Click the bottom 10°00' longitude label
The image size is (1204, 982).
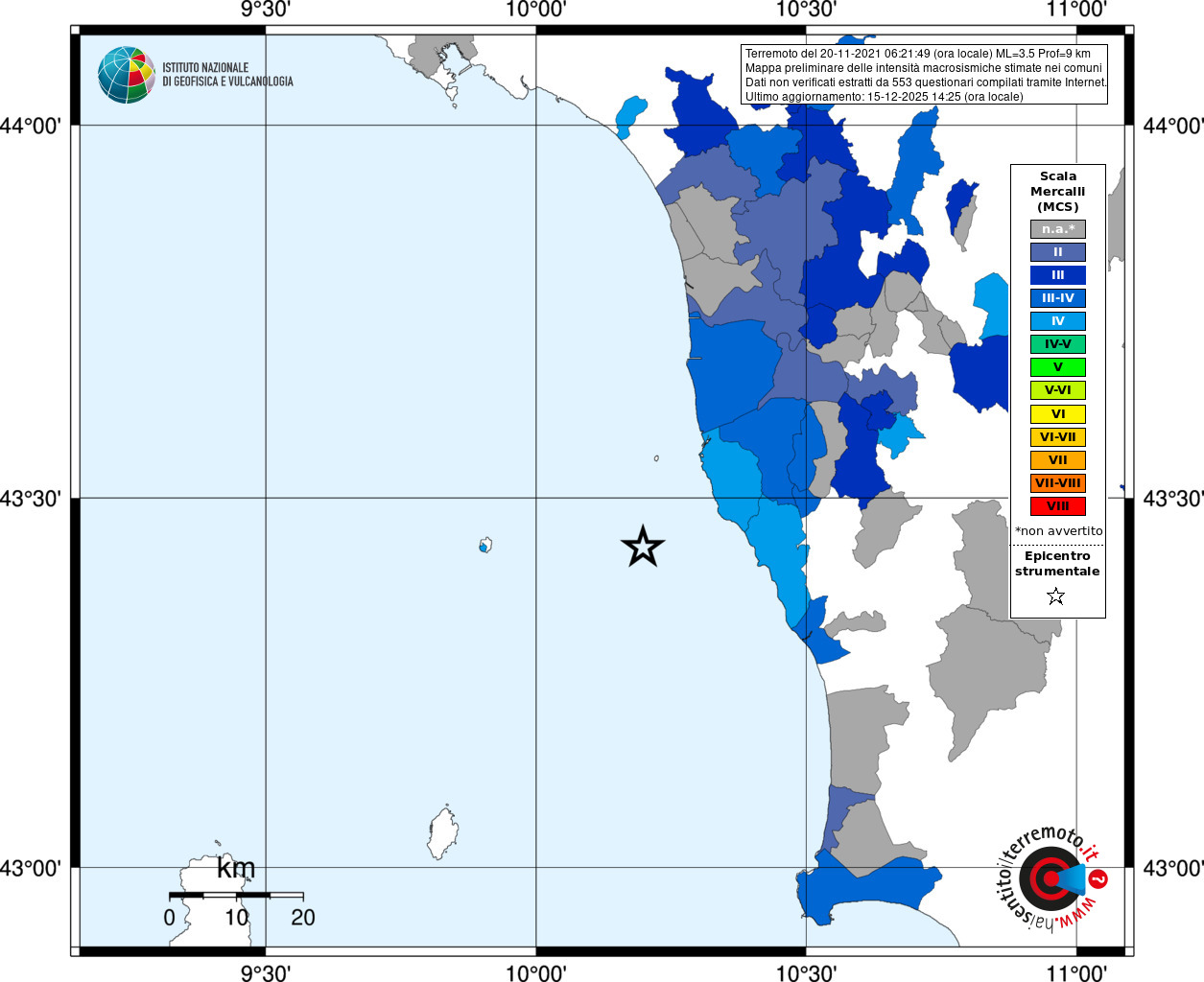[536, 972]
